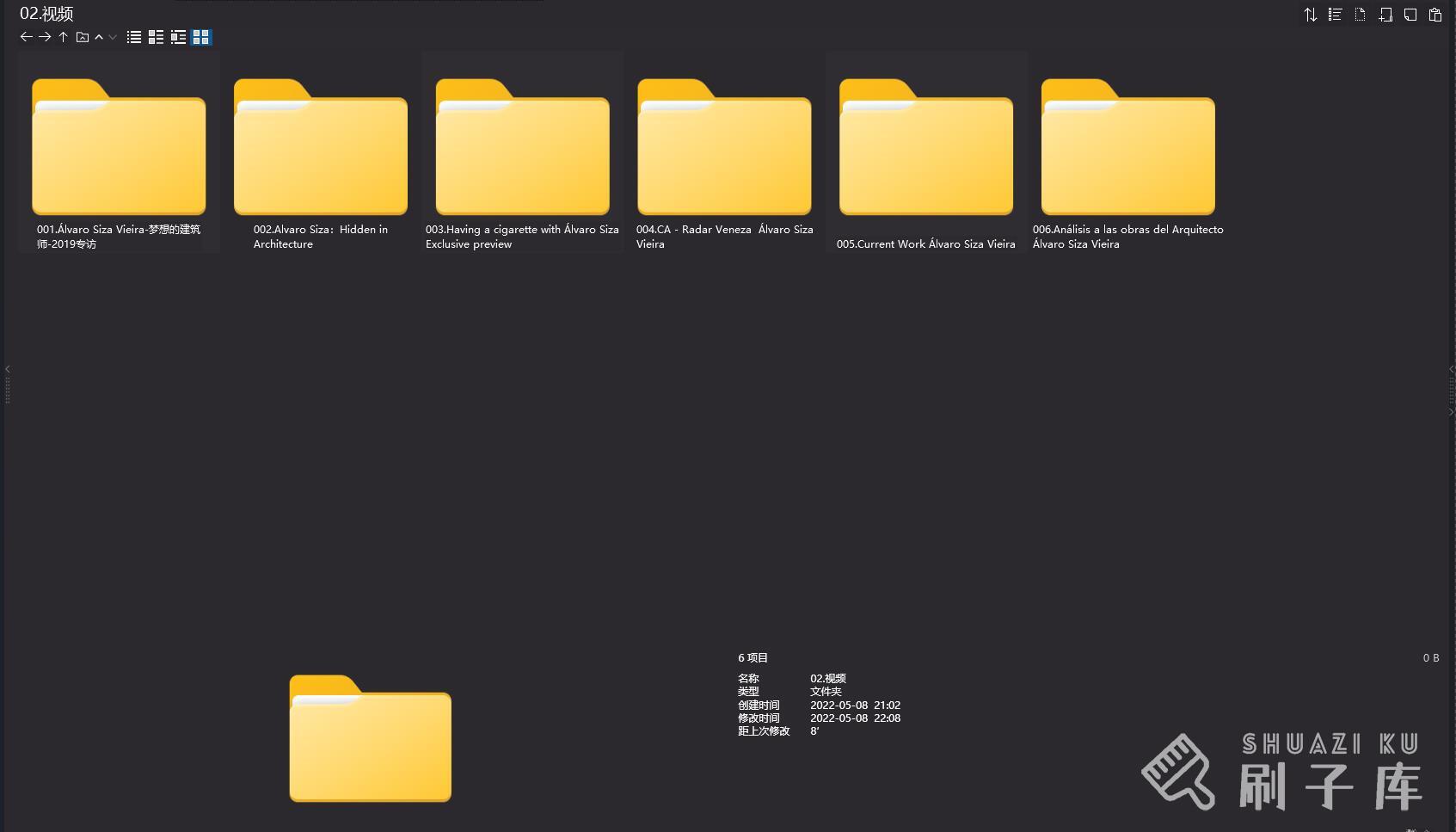Open the select-items checklist icon
This screenshot has width=1456, height=832.
click(1335, 15)
